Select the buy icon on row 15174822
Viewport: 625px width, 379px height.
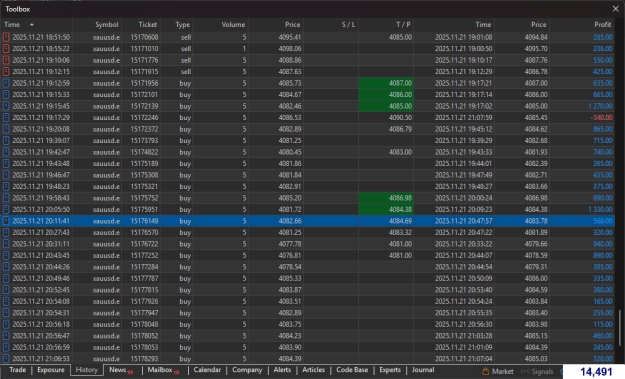[6, 152]
